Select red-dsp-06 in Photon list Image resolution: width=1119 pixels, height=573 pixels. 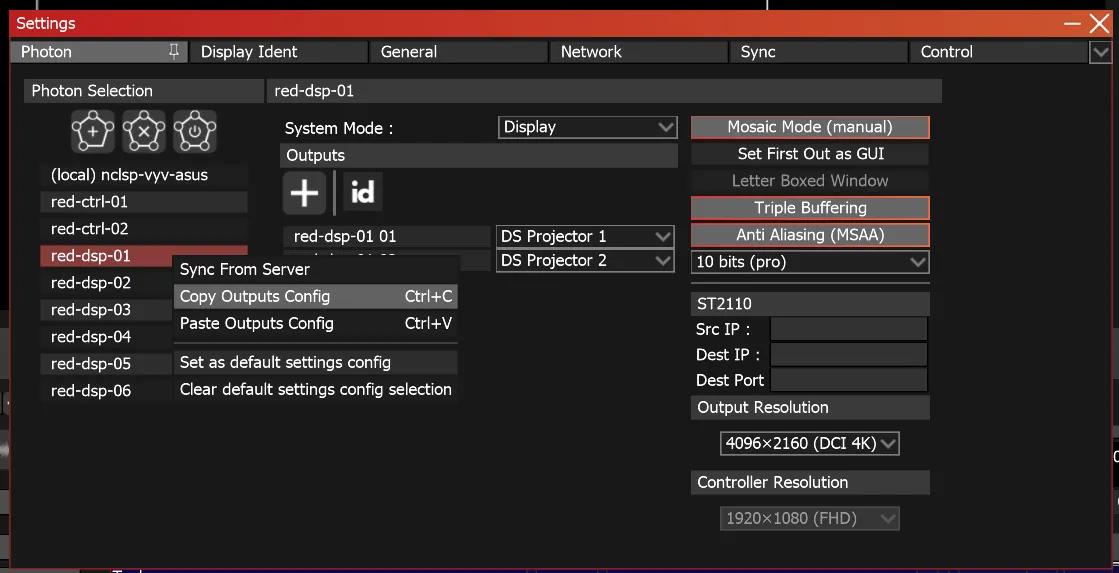pyautogui.click(x=107, y=391)
